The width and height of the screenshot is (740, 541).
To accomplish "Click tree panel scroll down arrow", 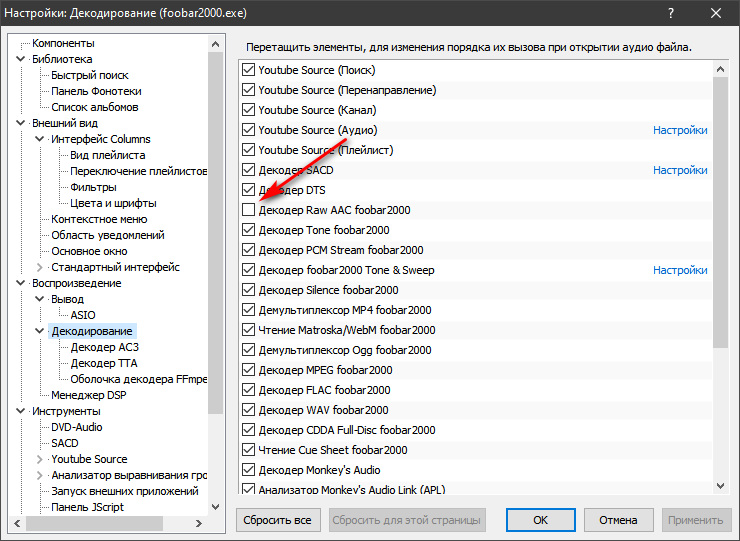I will click(x=216, y=507).
